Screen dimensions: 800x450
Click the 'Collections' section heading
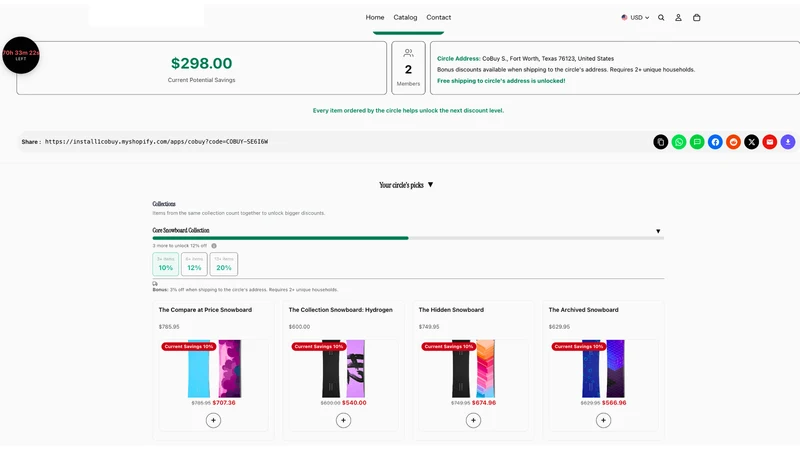(164, 204)
